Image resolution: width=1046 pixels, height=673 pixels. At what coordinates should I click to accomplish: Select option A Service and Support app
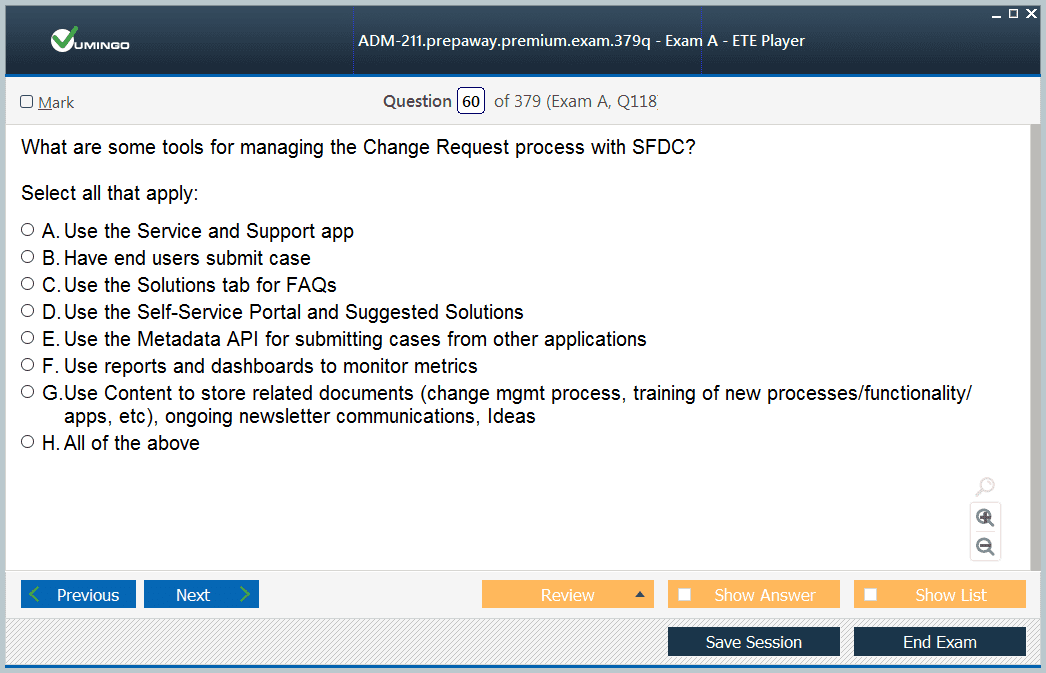27,230
